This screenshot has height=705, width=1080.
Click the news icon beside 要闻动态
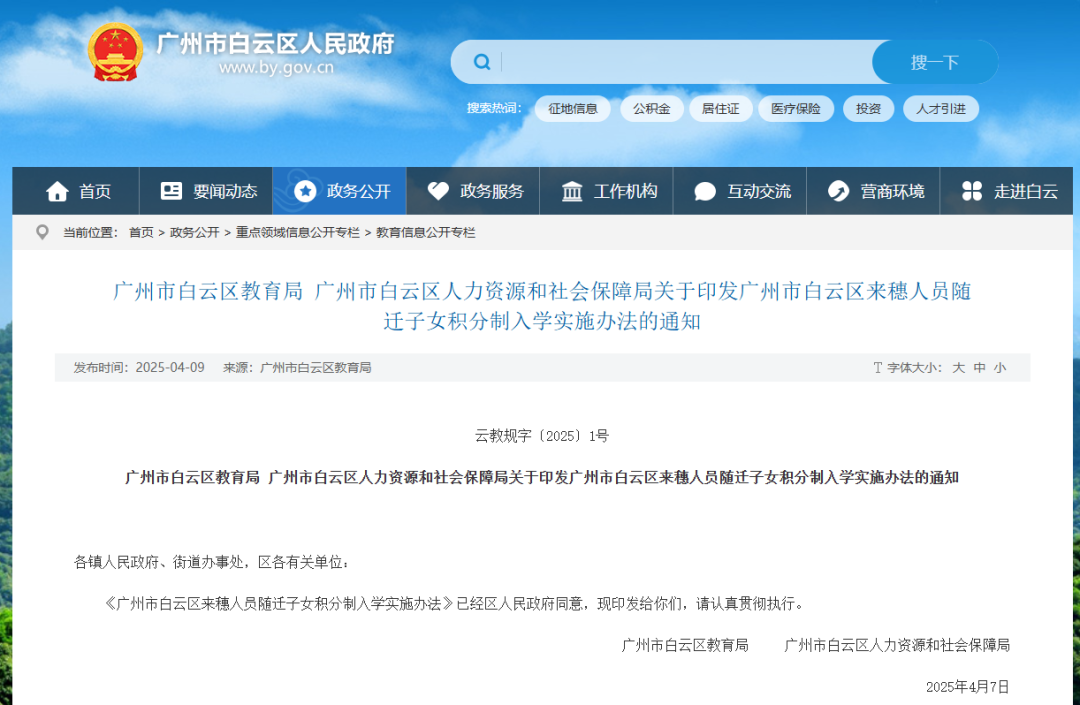pos(172,191)
